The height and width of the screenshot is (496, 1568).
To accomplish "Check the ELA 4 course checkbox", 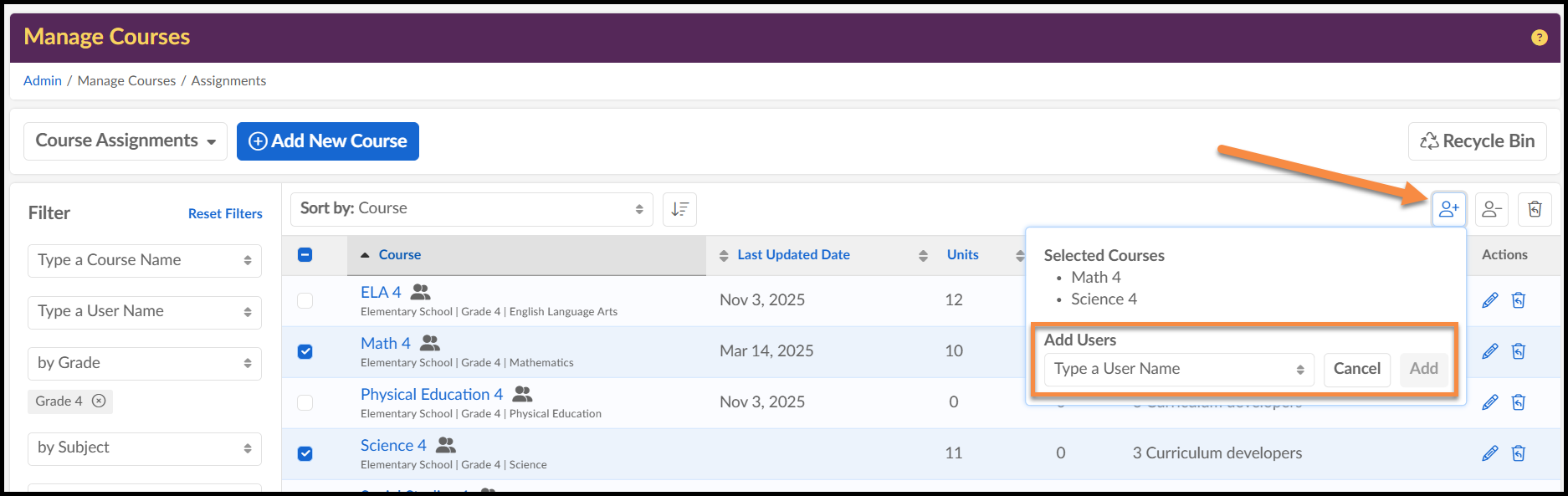I will (x=305, y=300).
